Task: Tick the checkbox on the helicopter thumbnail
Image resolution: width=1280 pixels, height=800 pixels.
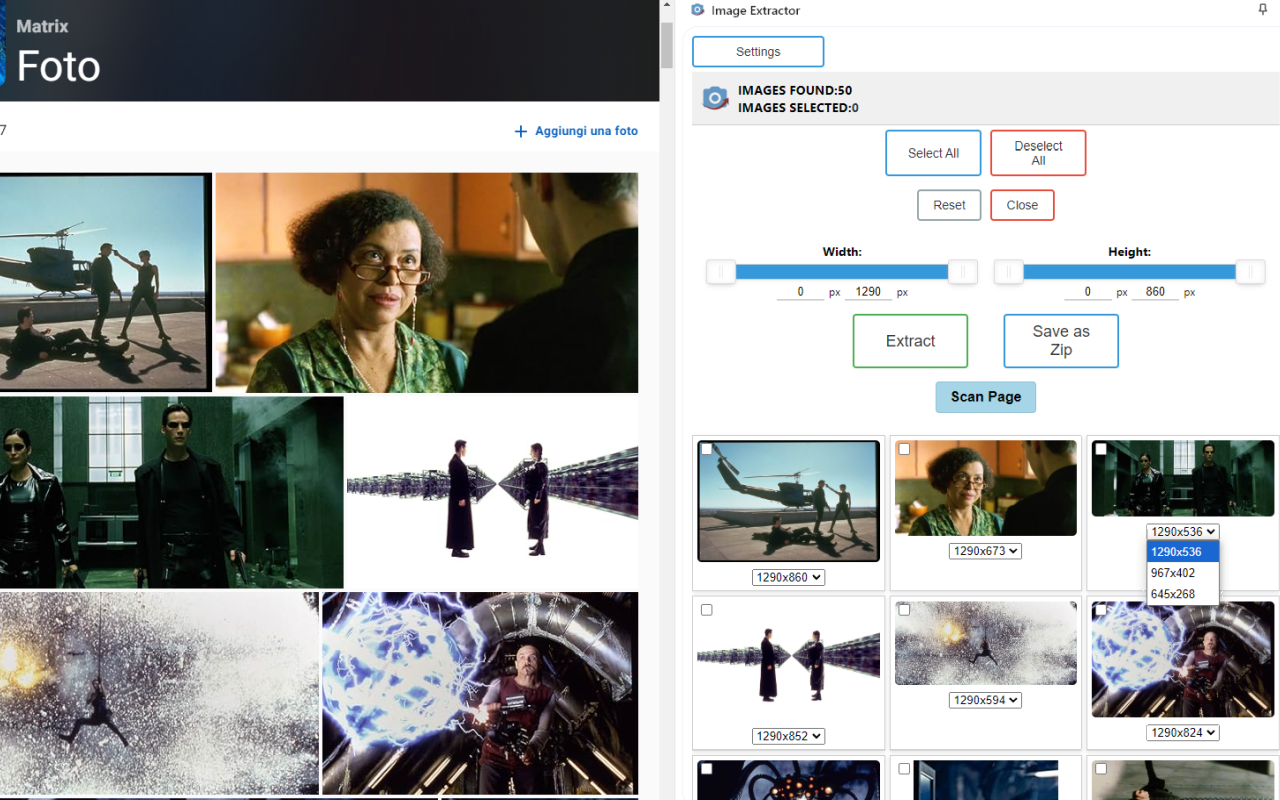Action: coord(707,450)
